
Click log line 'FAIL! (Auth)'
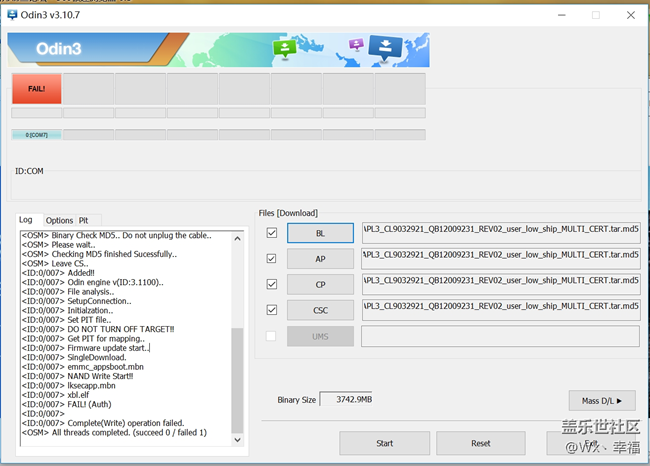89,404
